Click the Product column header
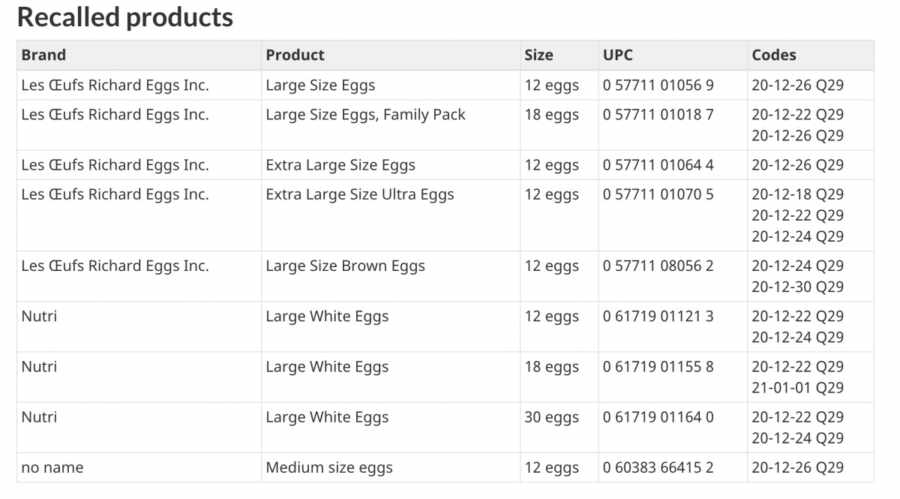Viewport: 900px width, 499px height. pyautogui.click(x=391, y=55)
